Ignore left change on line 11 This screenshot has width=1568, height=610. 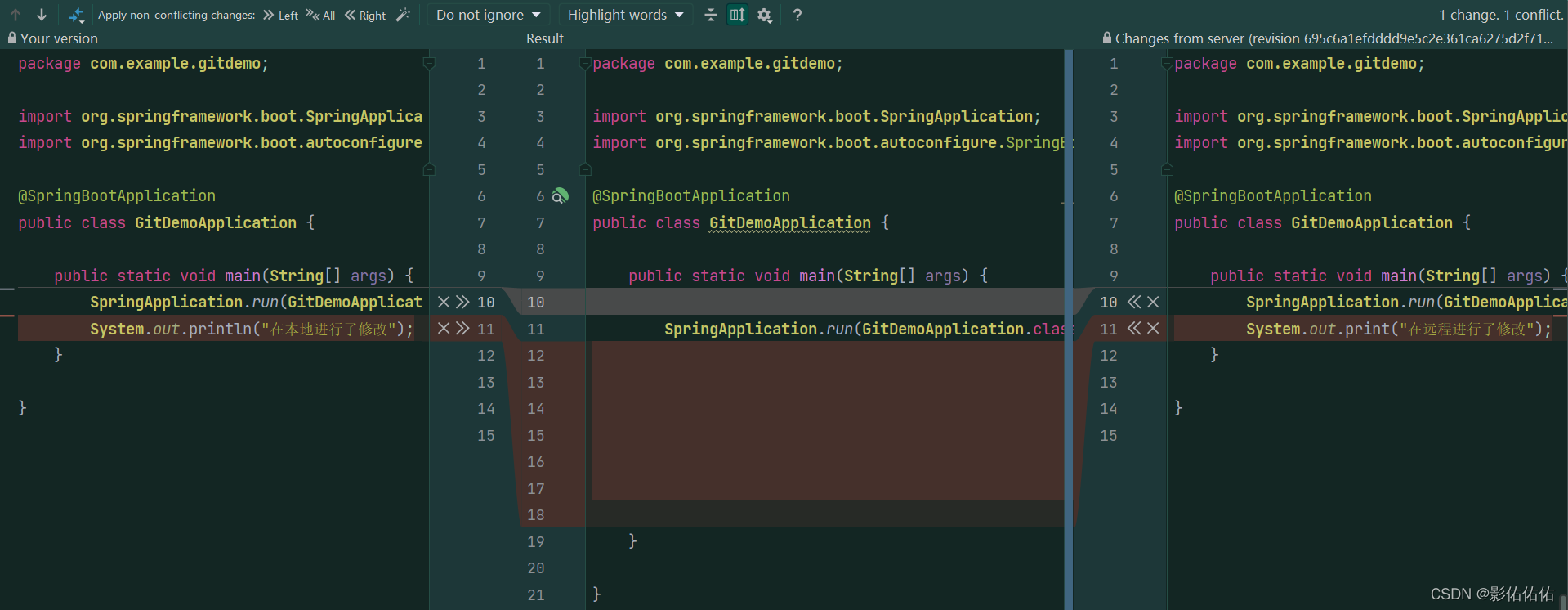tap(444, 329)
